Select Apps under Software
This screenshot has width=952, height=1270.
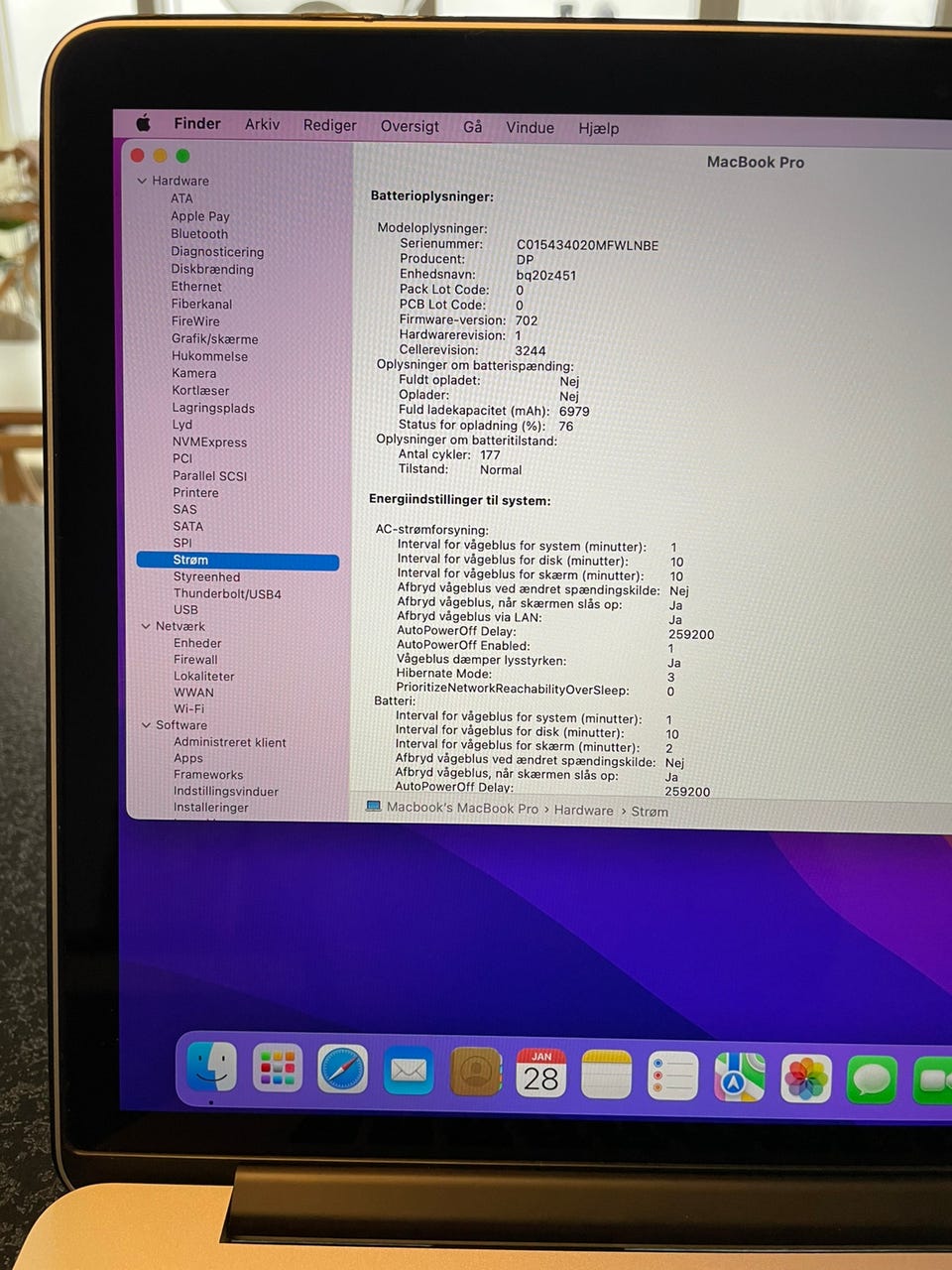click(x=188, y=758)
